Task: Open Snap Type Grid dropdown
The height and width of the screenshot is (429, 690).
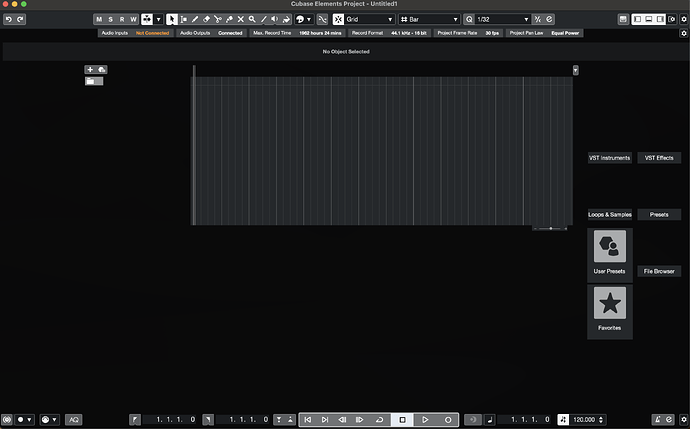Action: pos(369,19)
